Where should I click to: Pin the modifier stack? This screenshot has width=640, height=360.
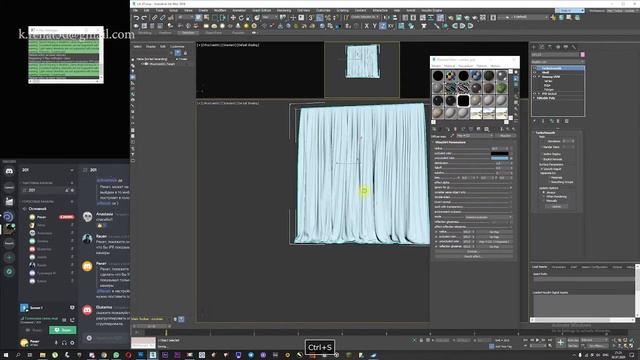click(535, 121)
